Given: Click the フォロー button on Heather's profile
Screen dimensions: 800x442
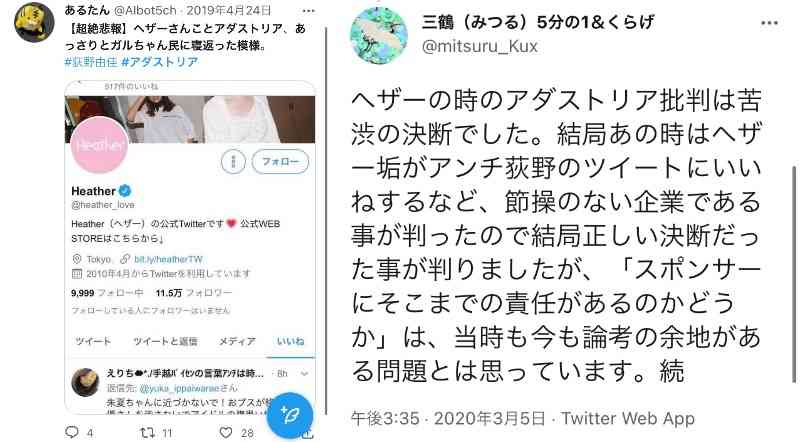Looking at the screenshot, I should 280,162.
